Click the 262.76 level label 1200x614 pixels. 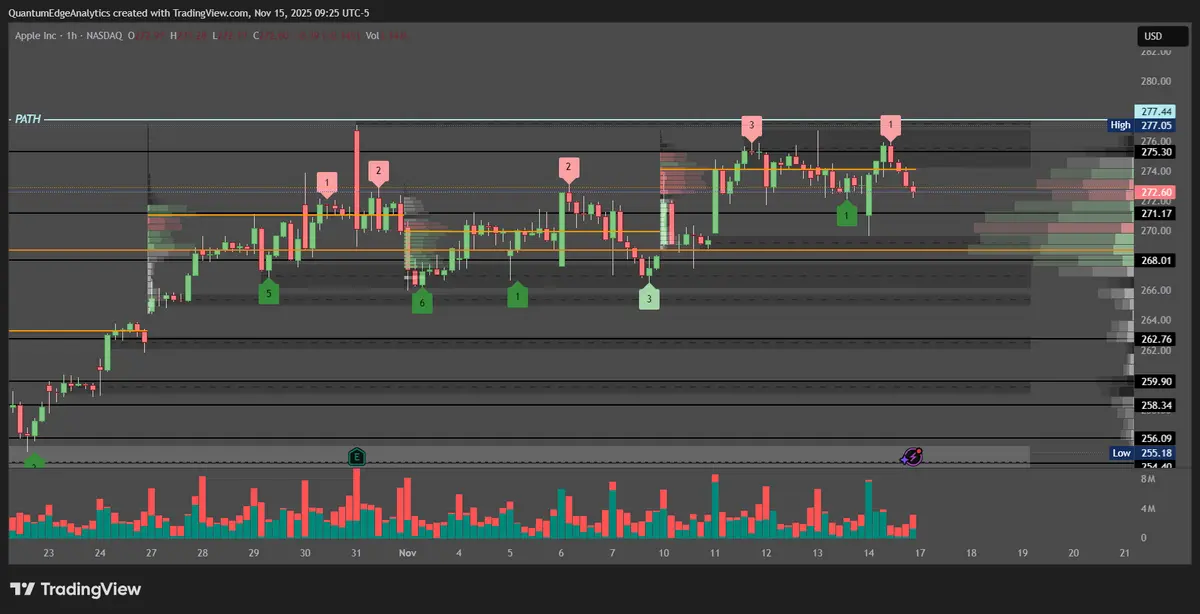(x=1155, y=339)
